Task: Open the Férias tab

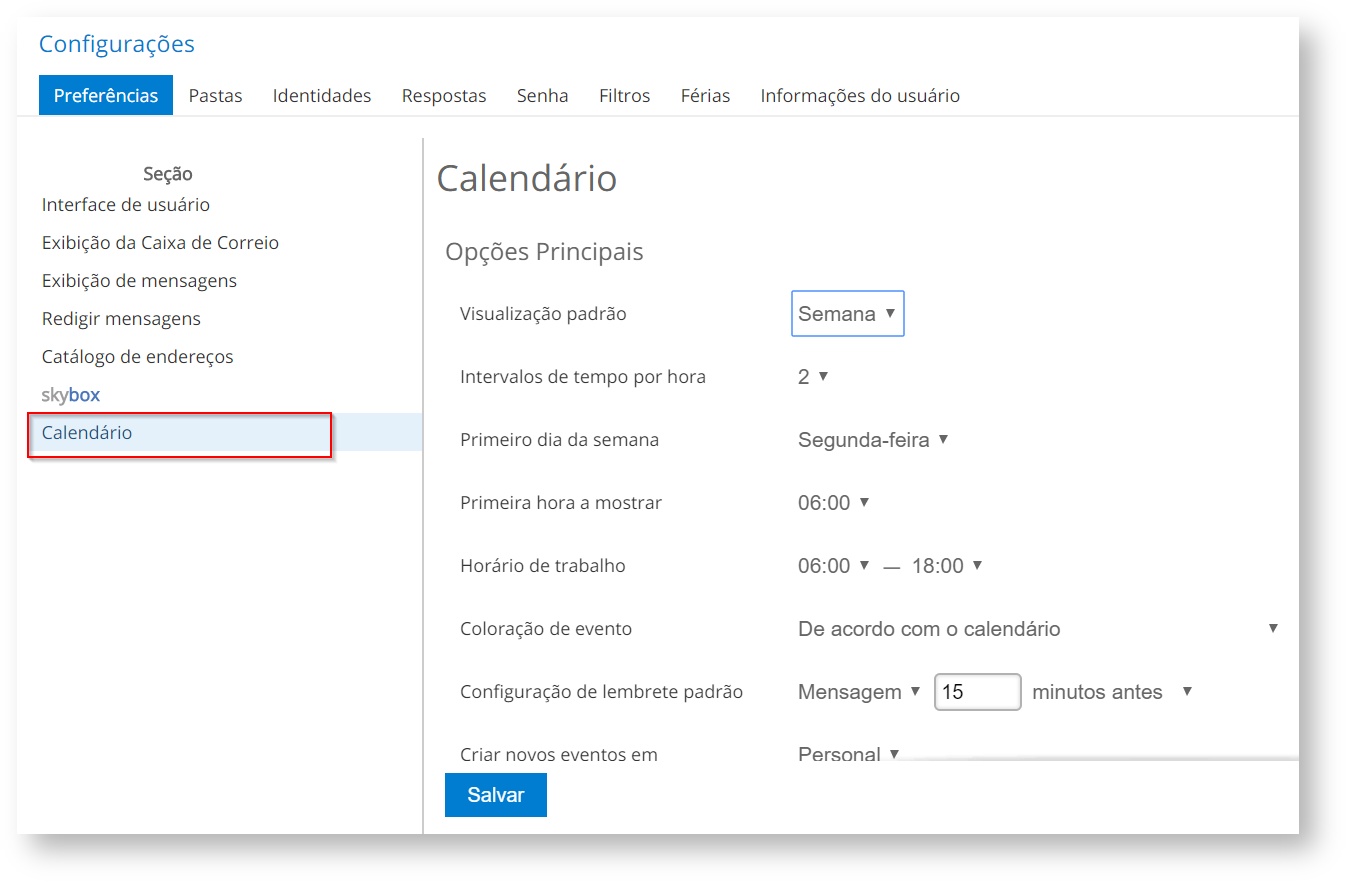Action: click(x=705, y=96)
